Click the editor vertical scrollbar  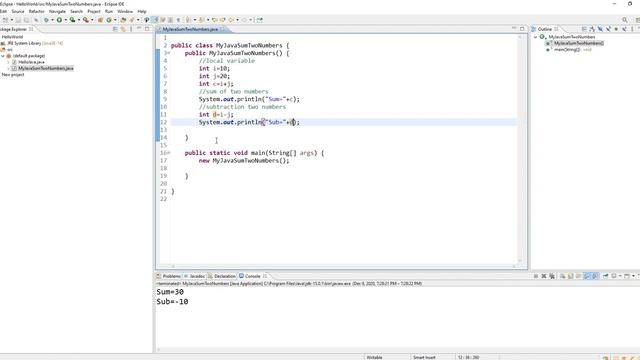(520, 149)
